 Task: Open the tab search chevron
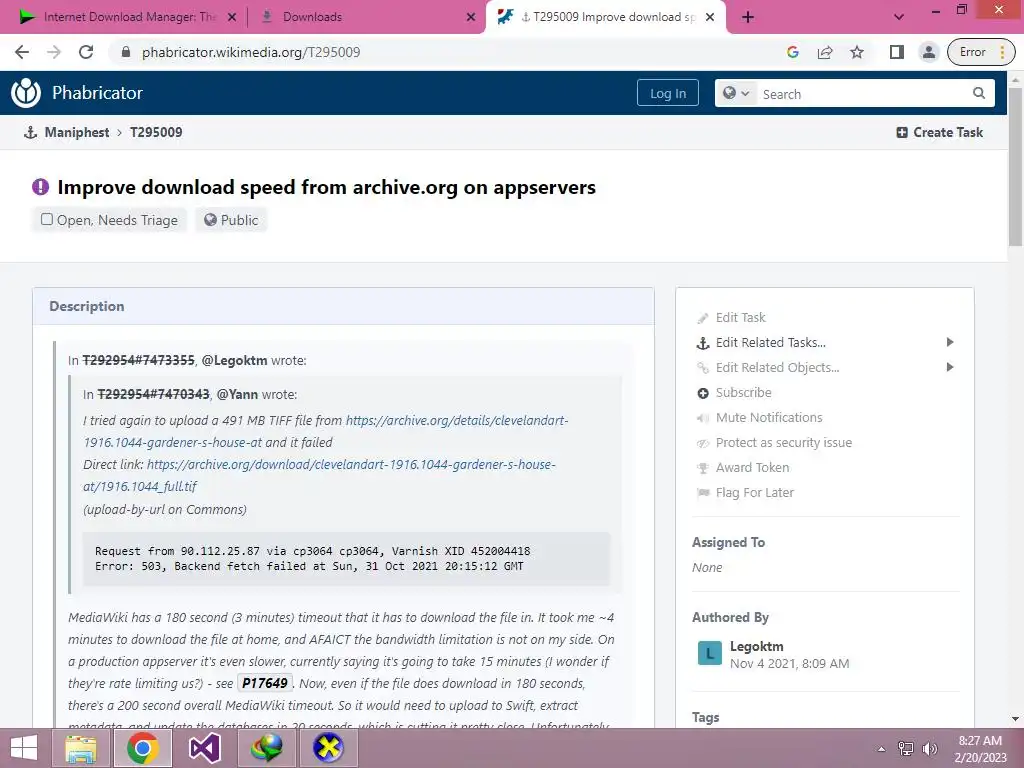[899, 17]
